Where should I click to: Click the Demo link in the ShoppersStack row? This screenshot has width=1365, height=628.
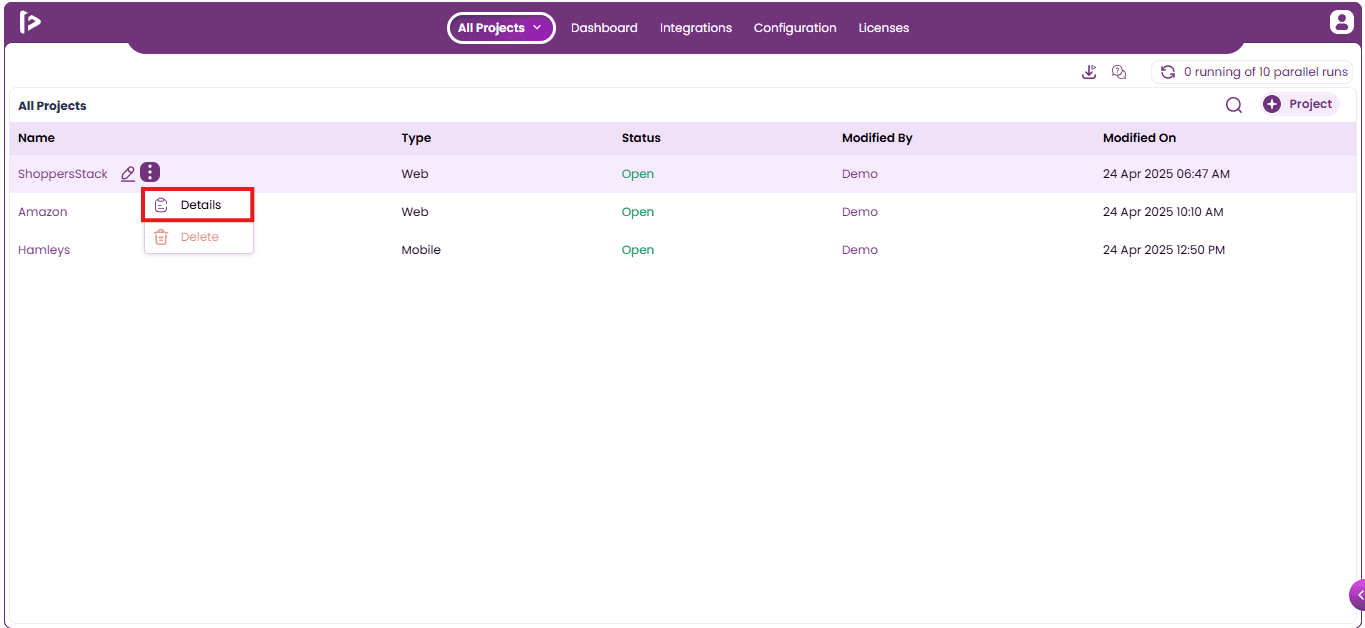[860, 174]
